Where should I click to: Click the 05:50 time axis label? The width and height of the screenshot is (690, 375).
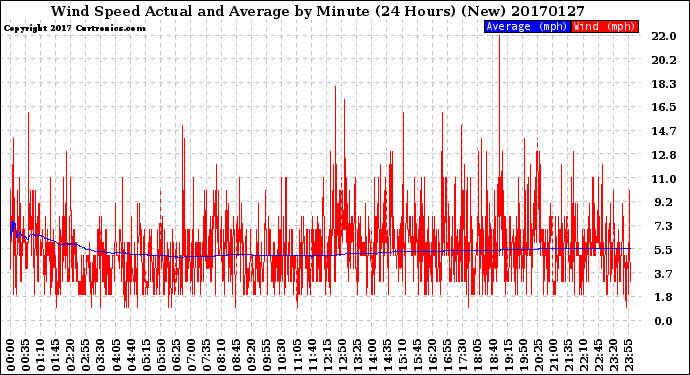pos(161,355)
